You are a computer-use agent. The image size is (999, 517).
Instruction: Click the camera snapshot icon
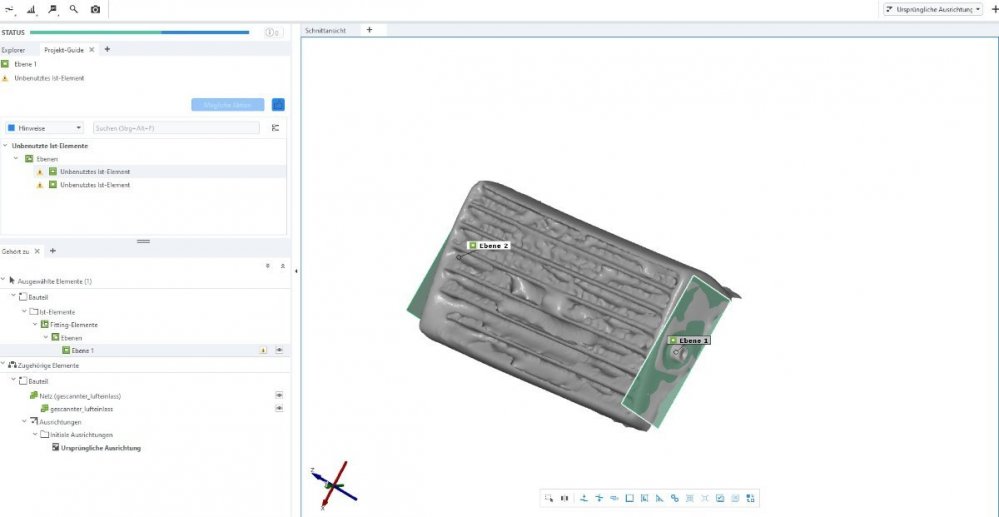[x=95, y=8]
